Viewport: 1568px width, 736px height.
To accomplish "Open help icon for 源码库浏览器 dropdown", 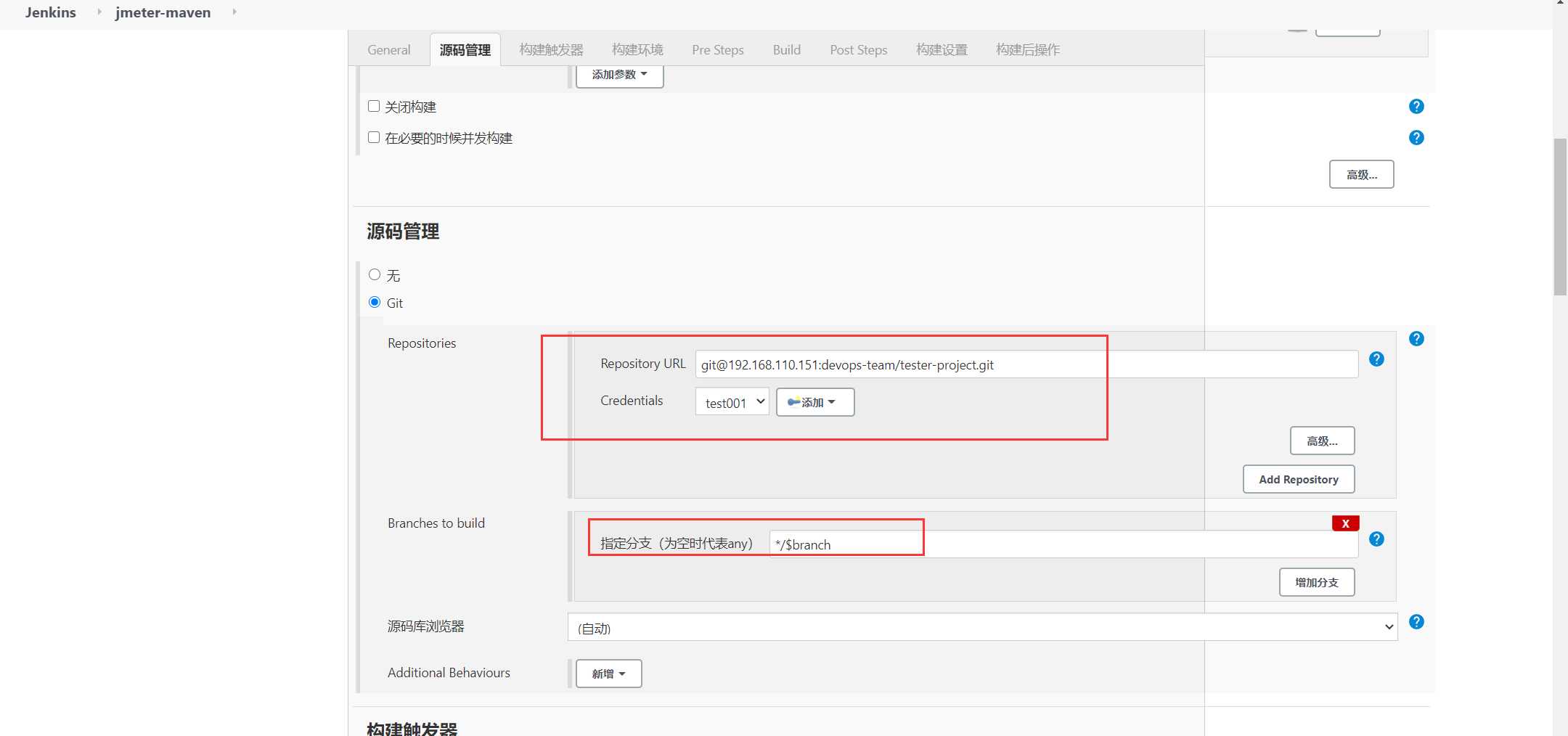I will click(x=1416, y=622).
